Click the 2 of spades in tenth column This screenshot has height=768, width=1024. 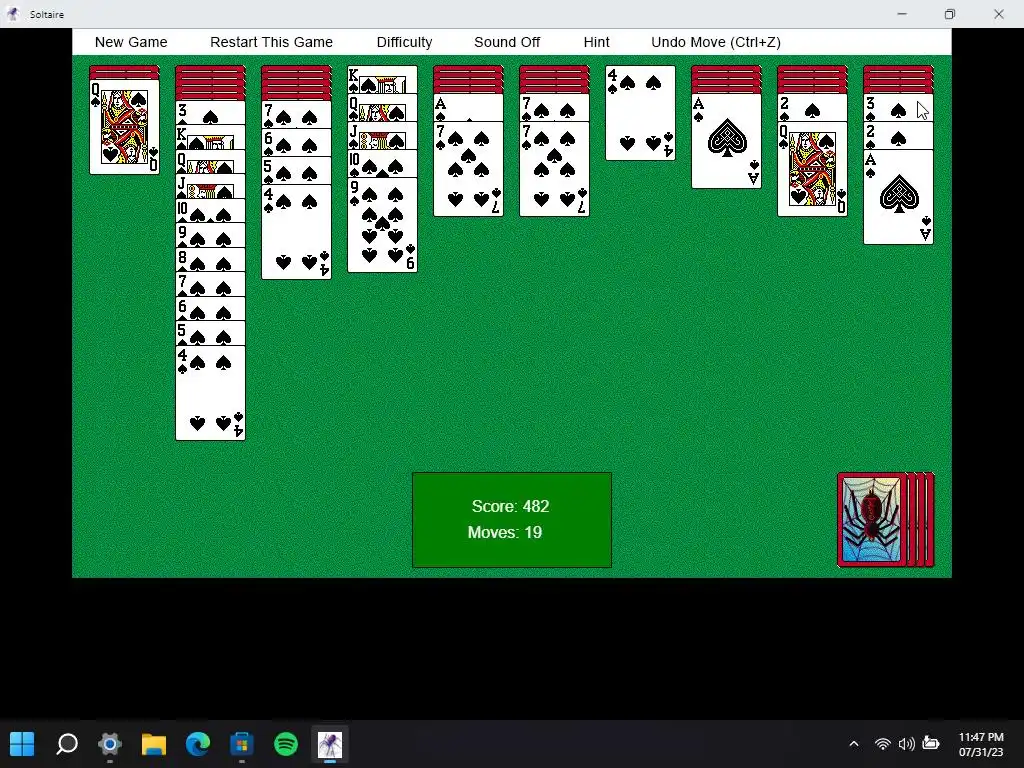click(898, 136)
